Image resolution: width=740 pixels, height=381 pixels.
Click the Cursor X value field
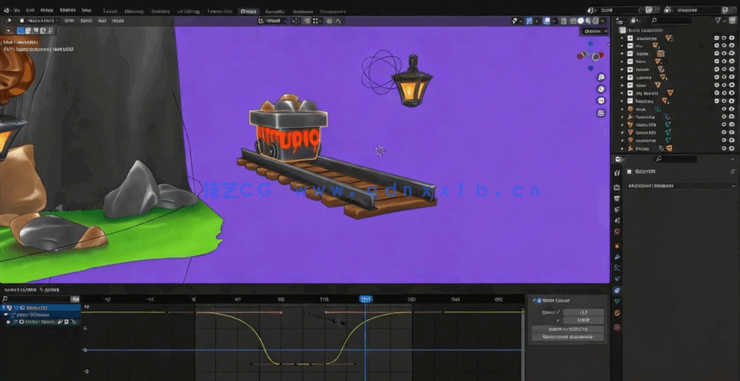tap(583, 312)
